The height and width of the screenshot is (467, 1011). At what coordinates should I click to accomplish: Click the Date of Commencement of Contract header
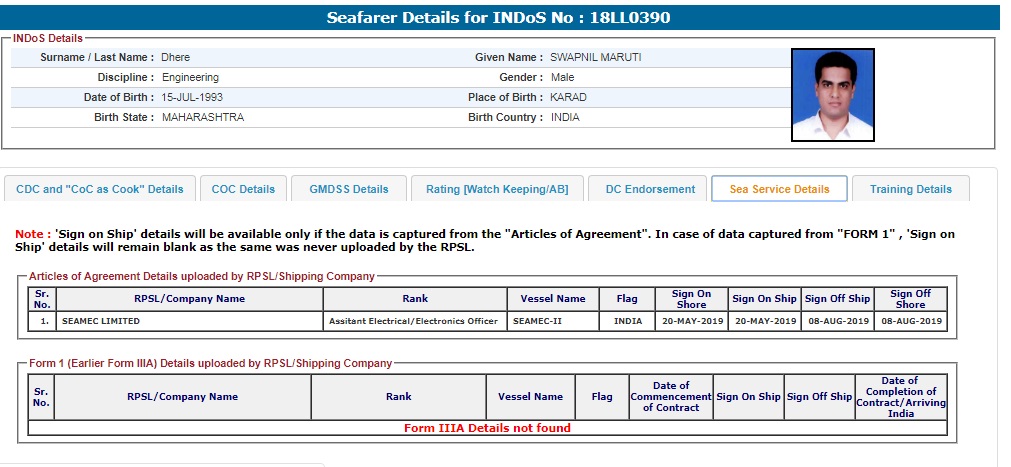pyautogui.click(x=670, y=397)
